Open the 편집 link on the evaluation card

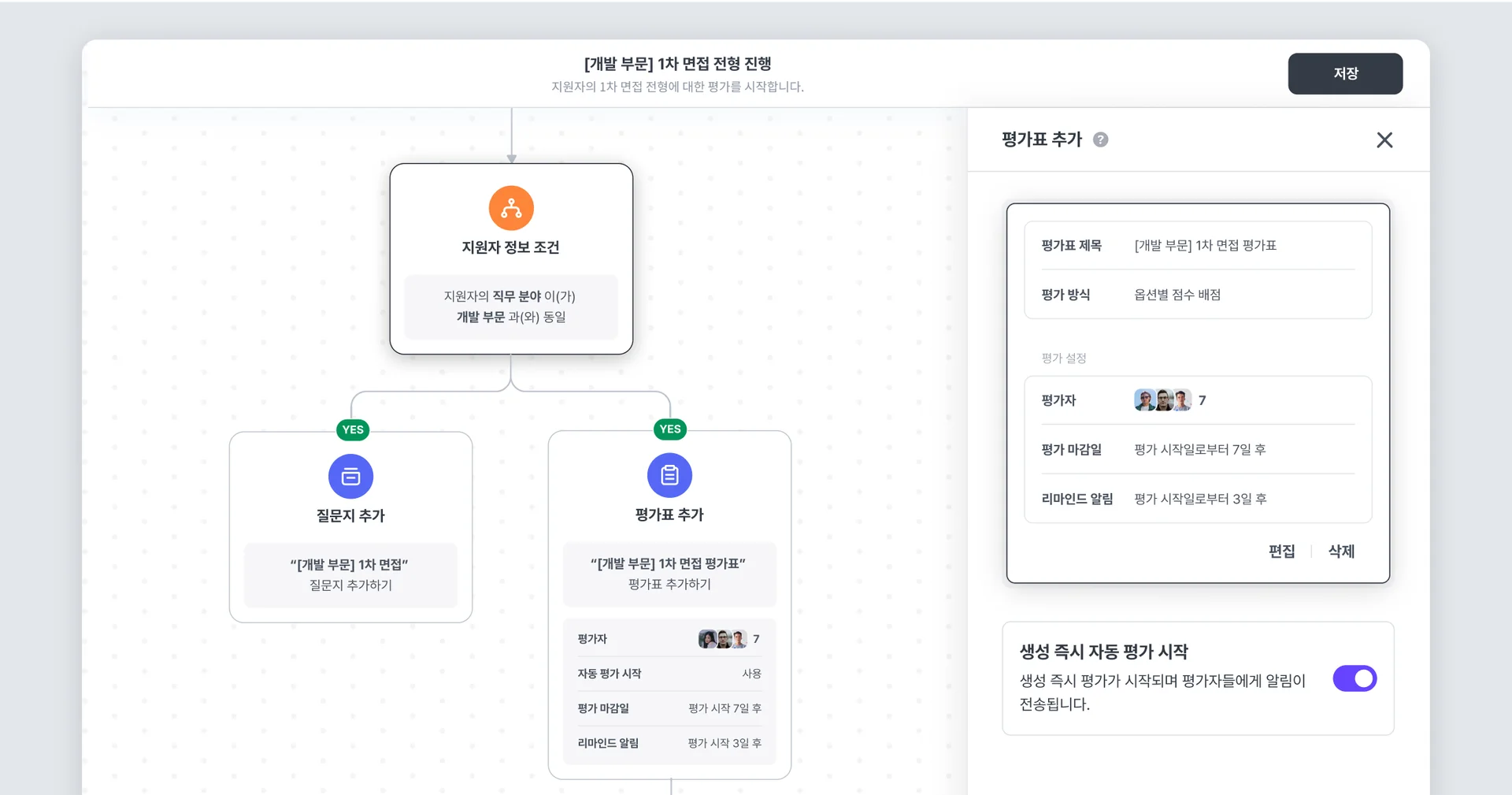click(x=1281, y=552)
